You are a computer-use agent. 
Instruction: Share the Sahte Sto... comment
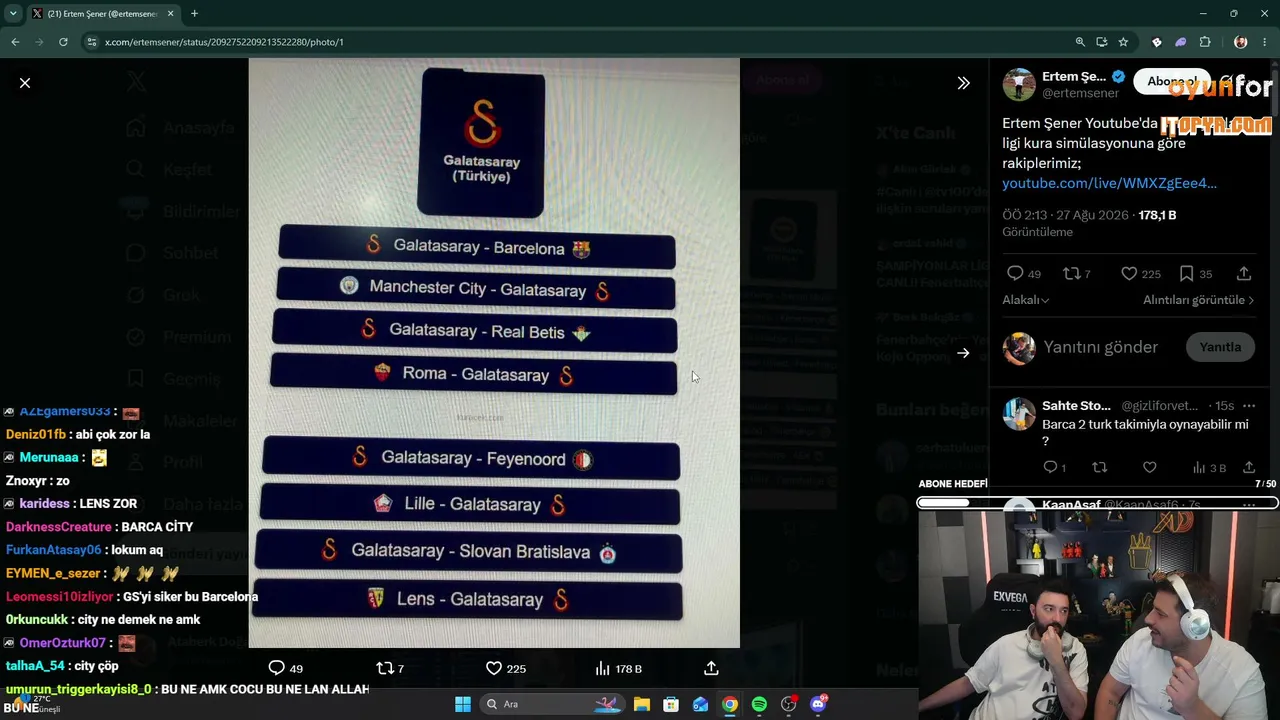coord(1249,467)
